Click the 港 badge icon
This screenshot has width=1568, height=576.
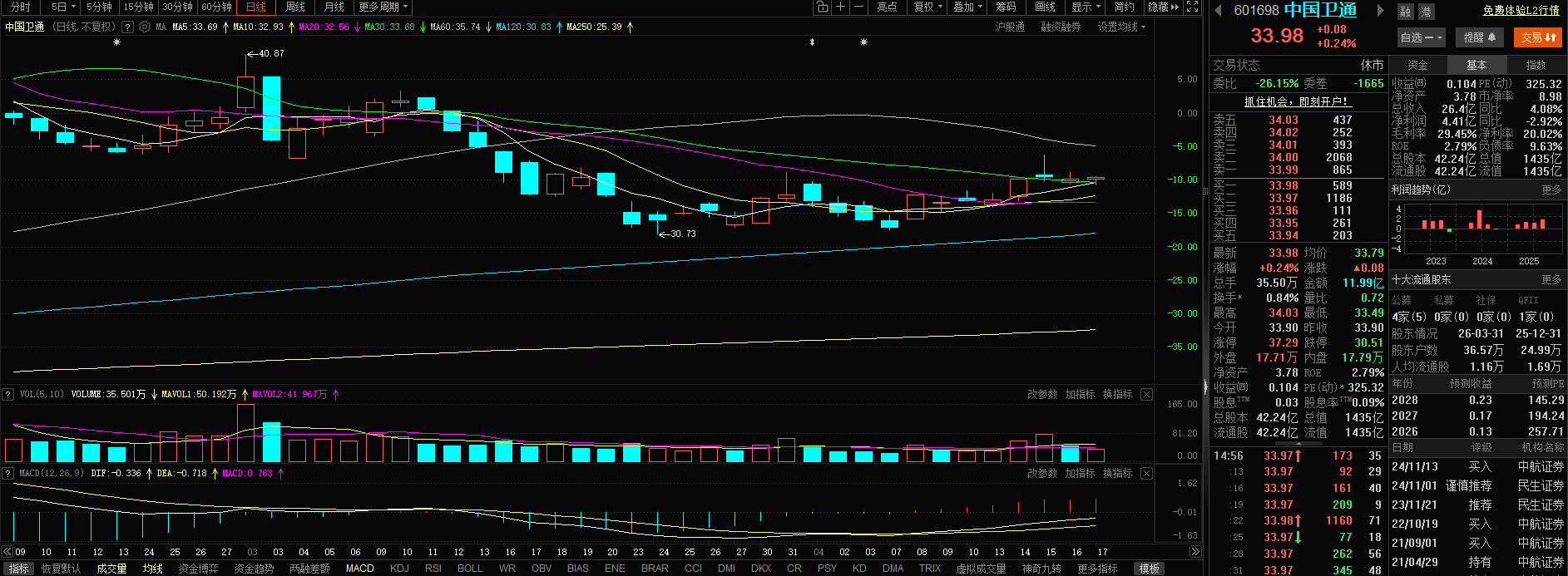click(x=1426, y=12)
